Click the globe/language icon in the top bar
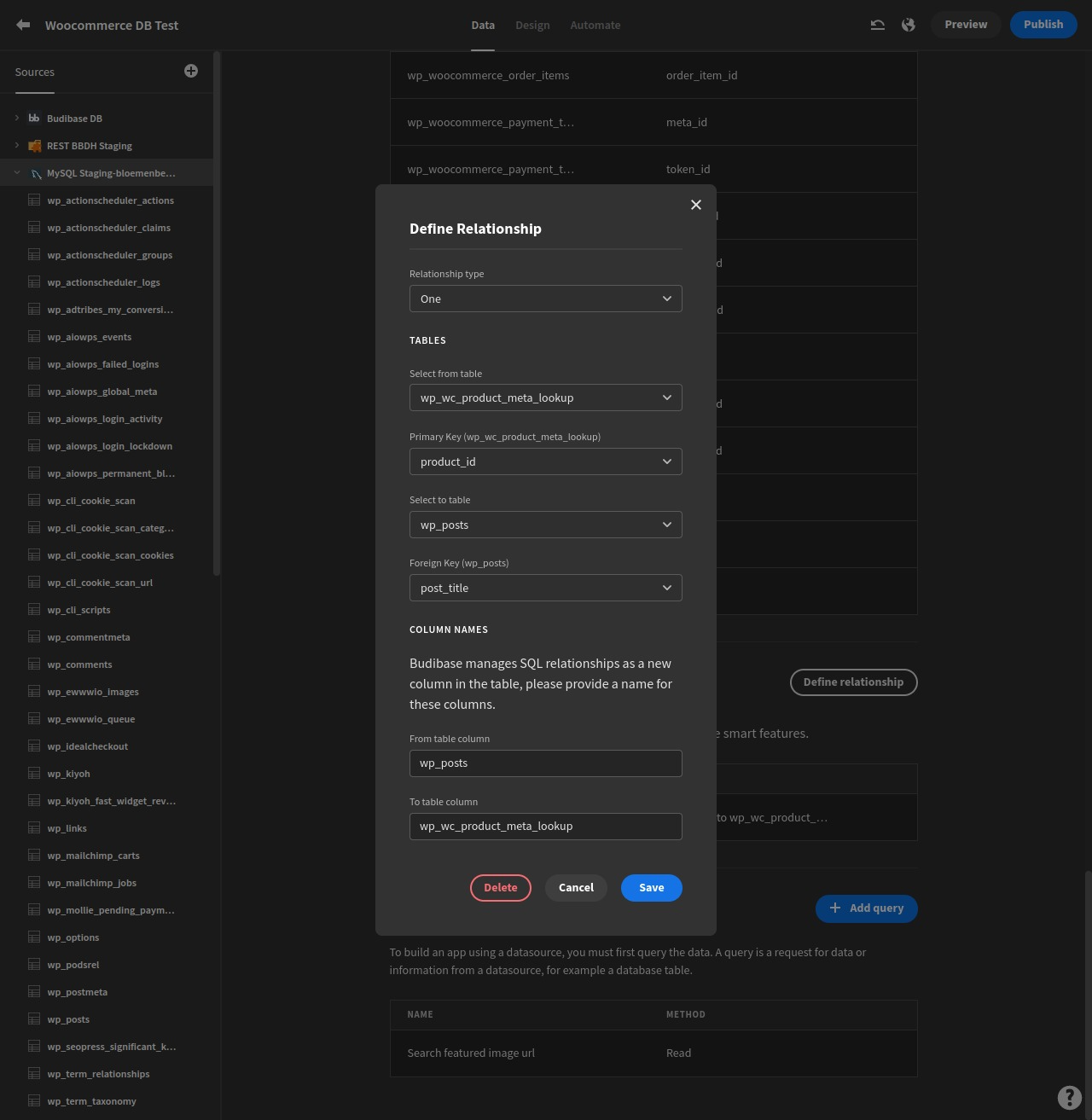The width and height of the screenshot is (1092, 1120). tap(908, 25)
